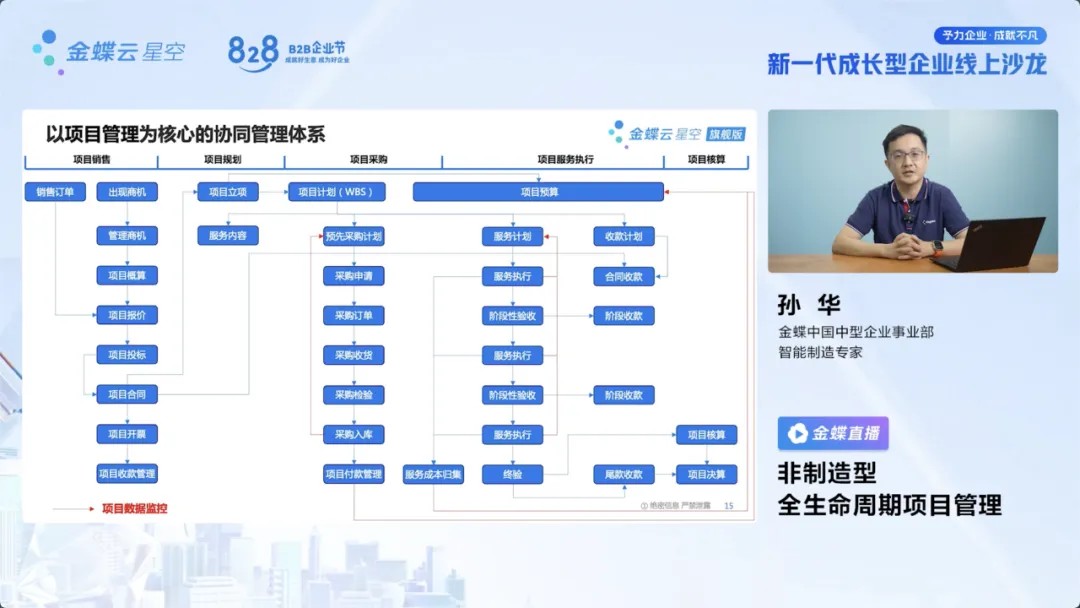Click the slide title 以项目管理为核心的协同管理体系
The image size is (1080, 608).
pos(185,134)
